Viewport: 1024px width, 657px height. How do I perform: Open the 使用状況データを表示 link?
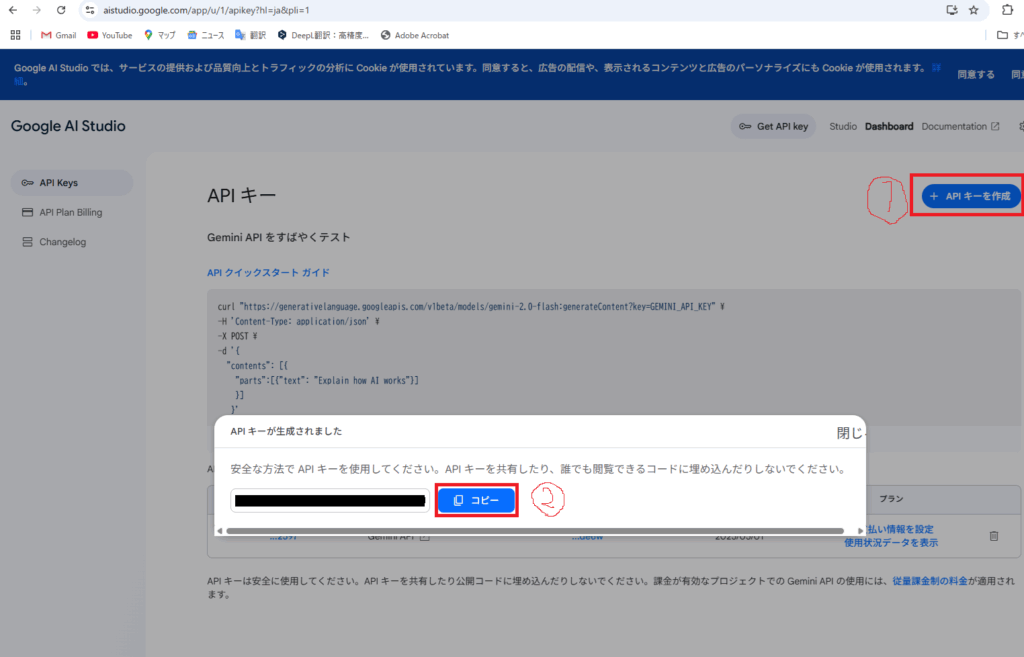tap(891, 543)
